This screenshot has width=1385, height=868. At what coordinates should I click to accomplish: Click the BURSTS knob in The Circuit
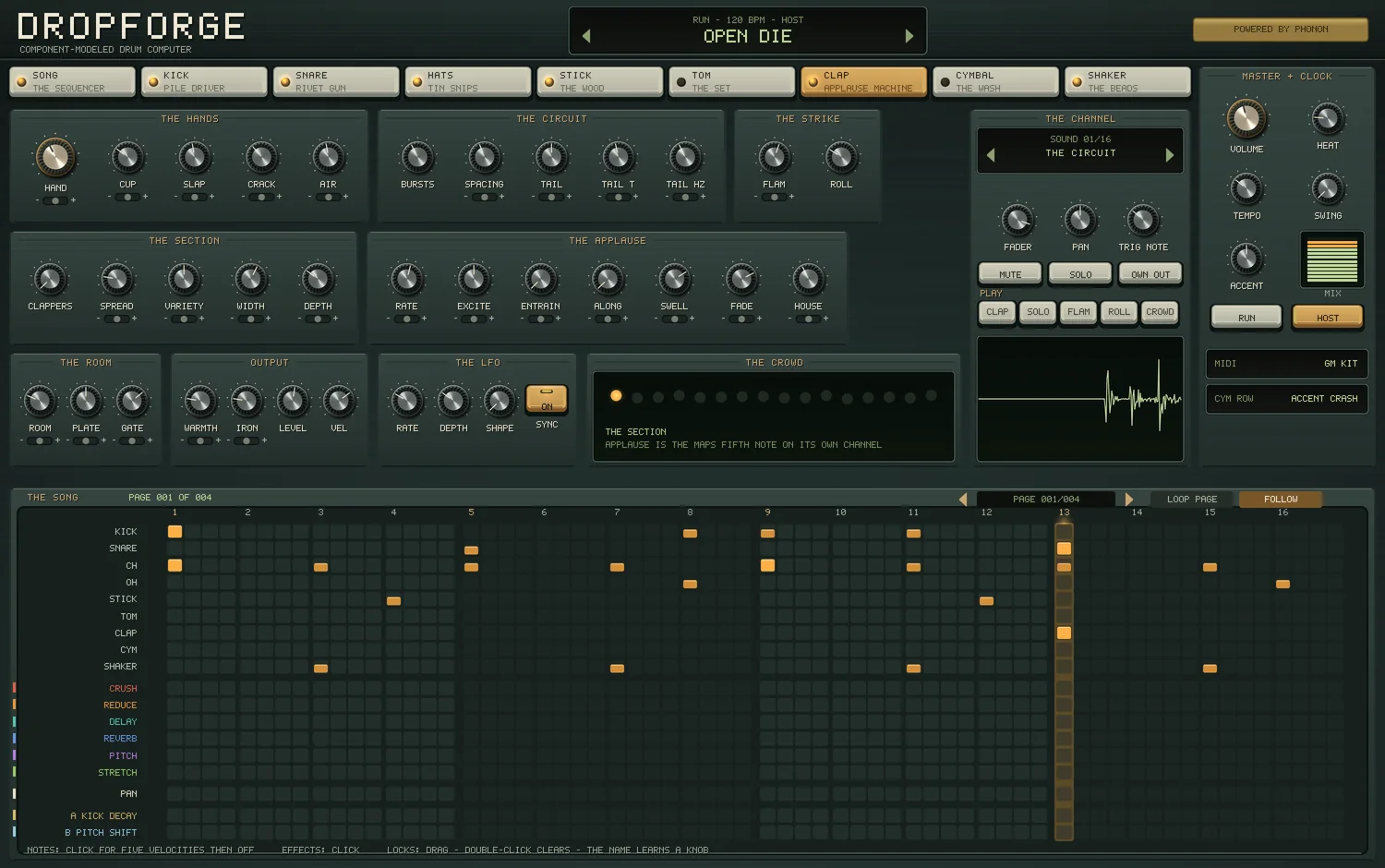coord(417,157)
